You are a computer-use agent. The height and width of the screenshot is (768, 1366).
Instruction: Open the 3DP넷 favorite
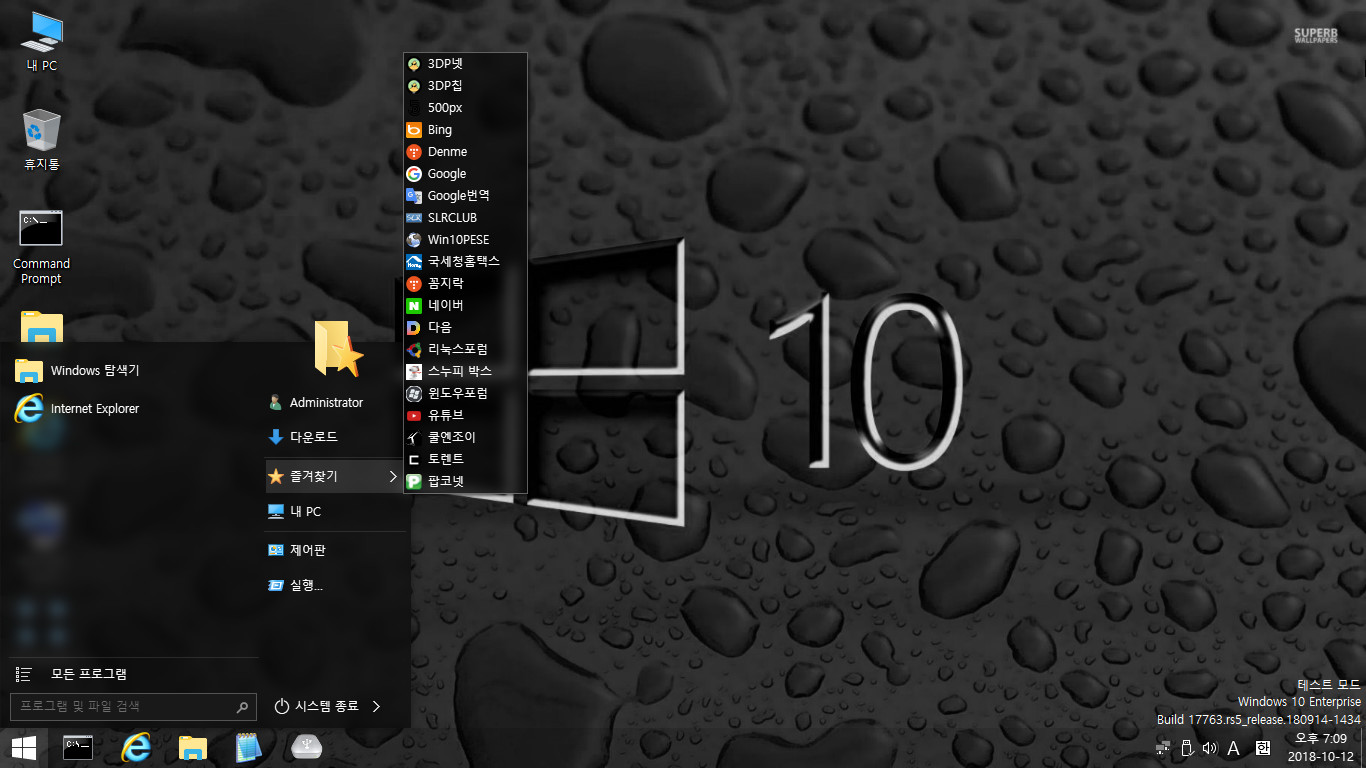[465, 64]
